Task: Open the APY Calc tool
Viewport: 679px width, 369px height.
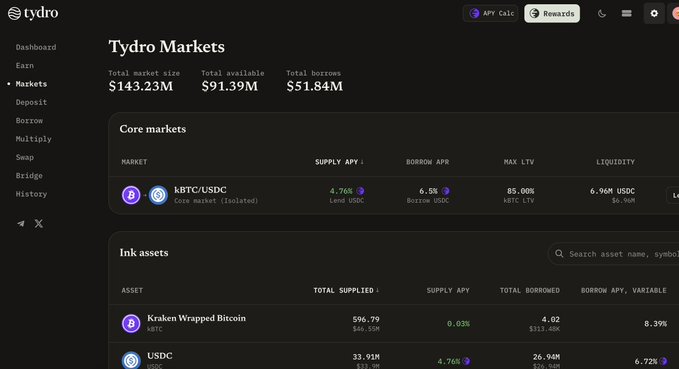Action: (491, 13)
